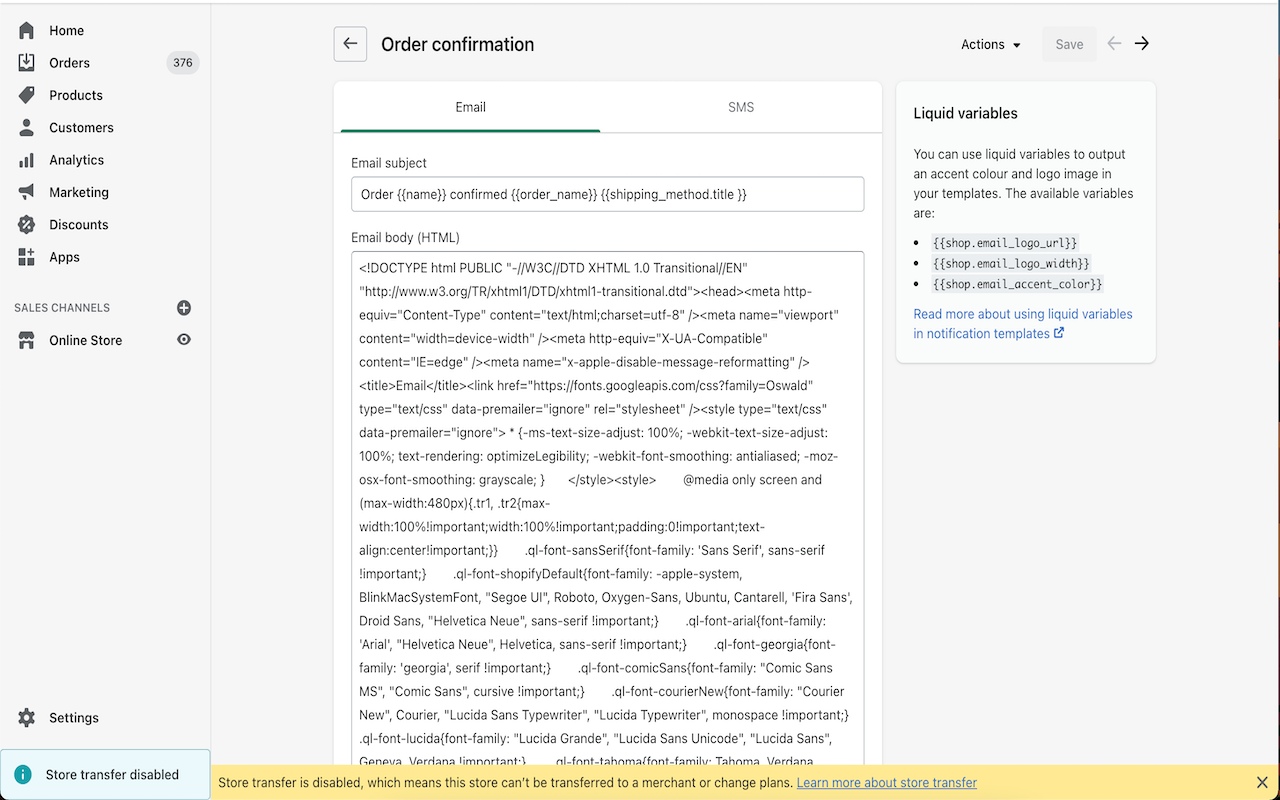
Task: Click the Marketing megaphone icon
Action: pyautogui.click(x=27, y=192)
